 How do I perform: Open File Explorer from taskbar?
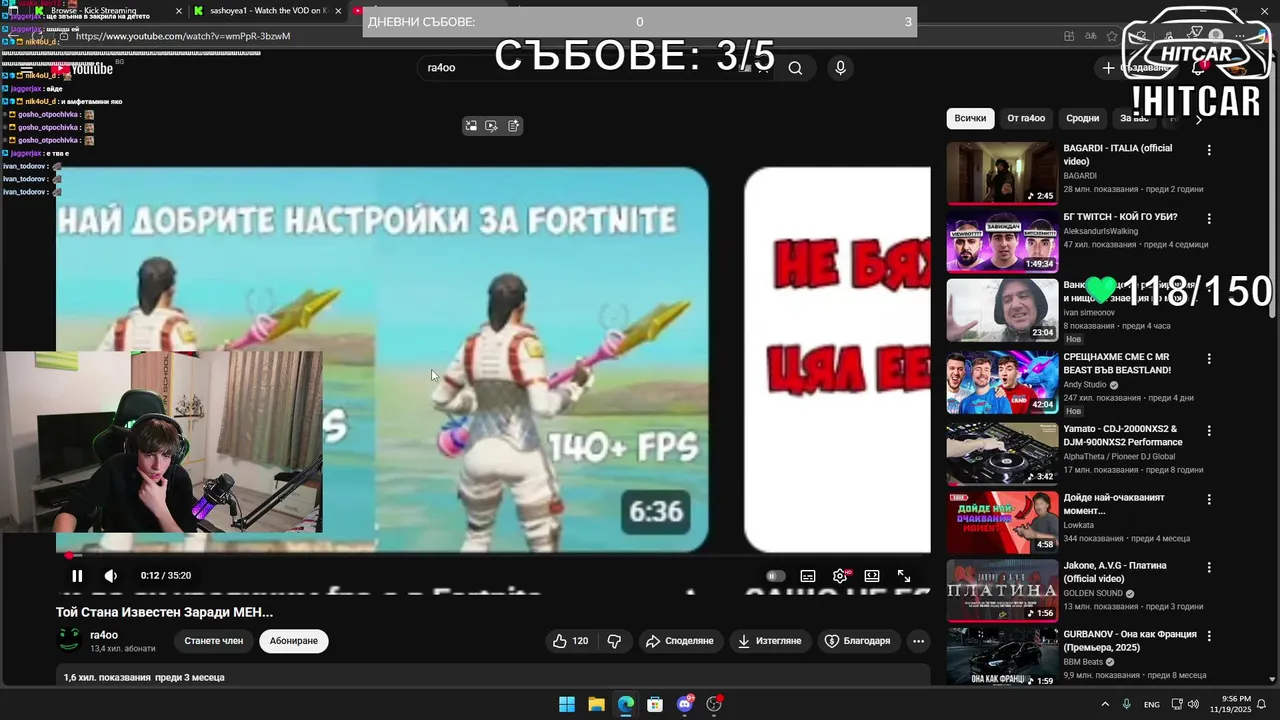[596, 704]
